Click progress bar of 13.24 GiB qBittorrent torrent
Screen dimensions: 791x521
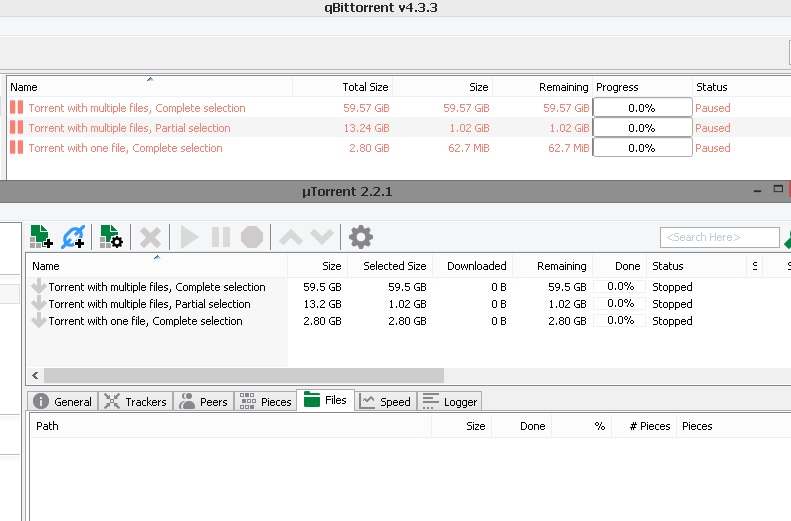pos(642,128)
